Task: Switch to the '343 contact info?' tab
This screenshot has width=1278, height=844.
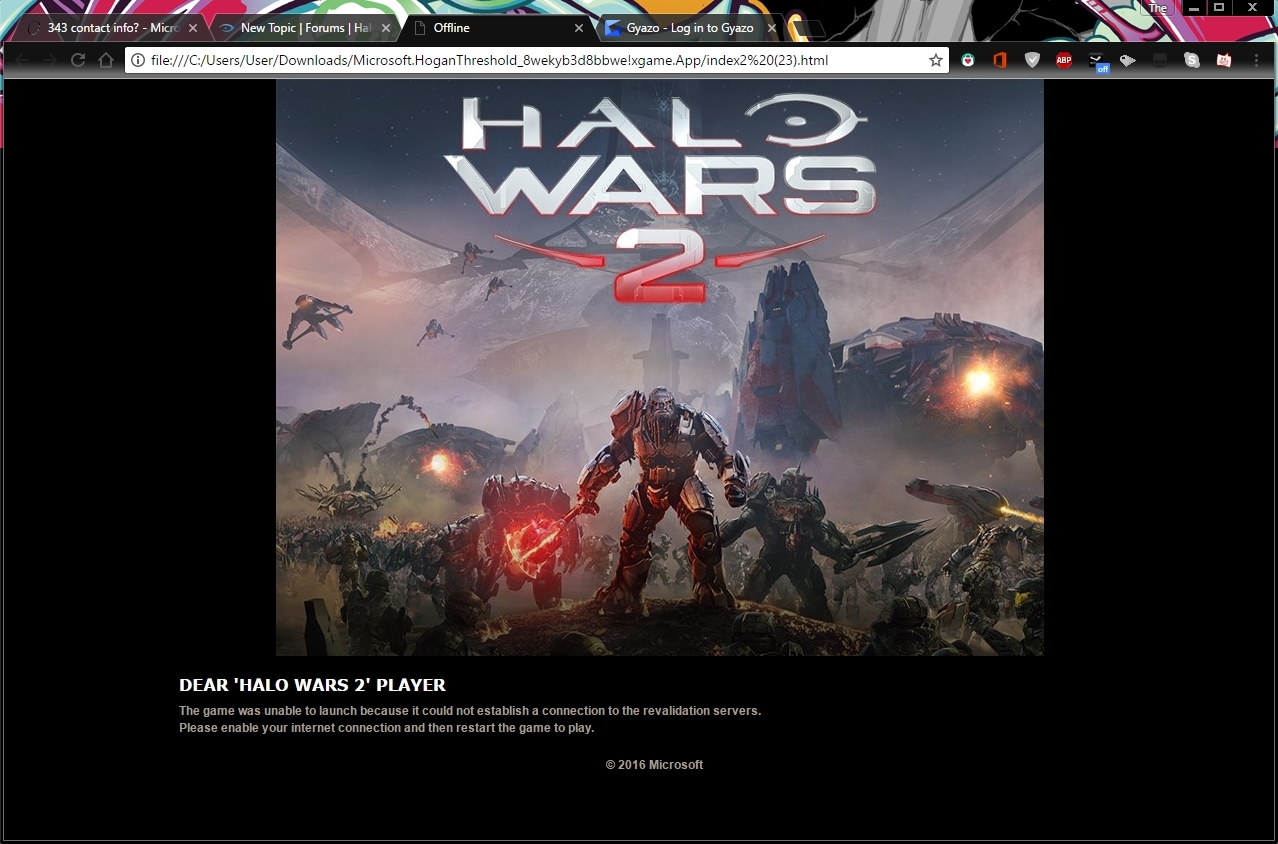Action: click(x=112, y=28)
